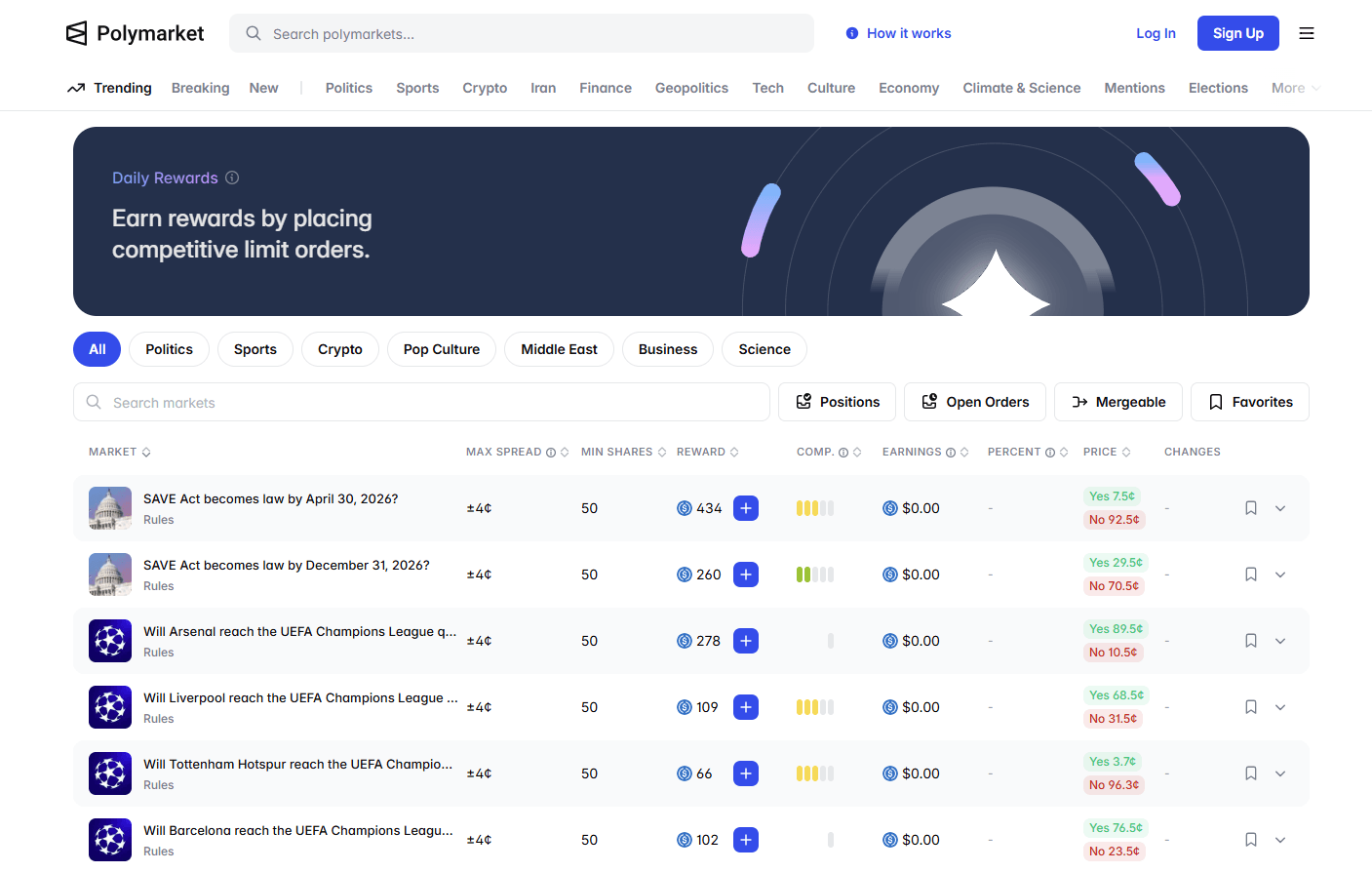This screenshot has width=1372, height=872.
Task: Bookmark the Liverpool Champions League market
Action: point(1251,707)
